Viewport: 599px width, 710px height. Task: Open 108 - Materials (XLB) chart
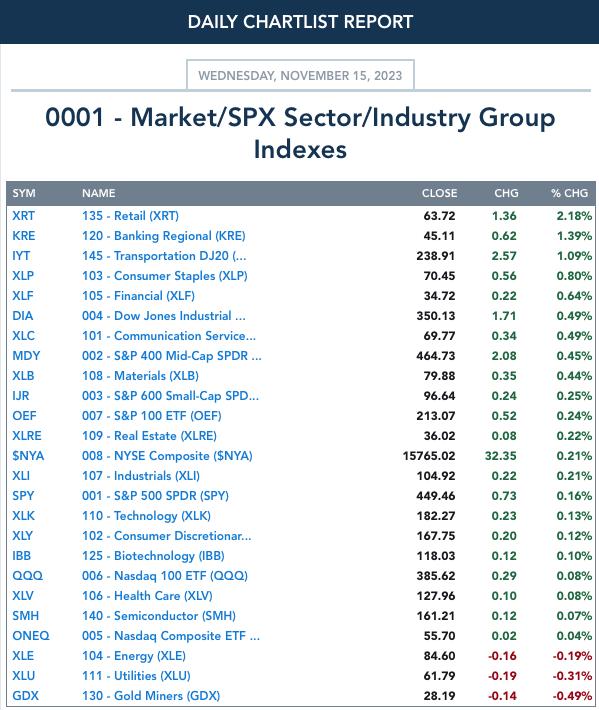(140, 375)
